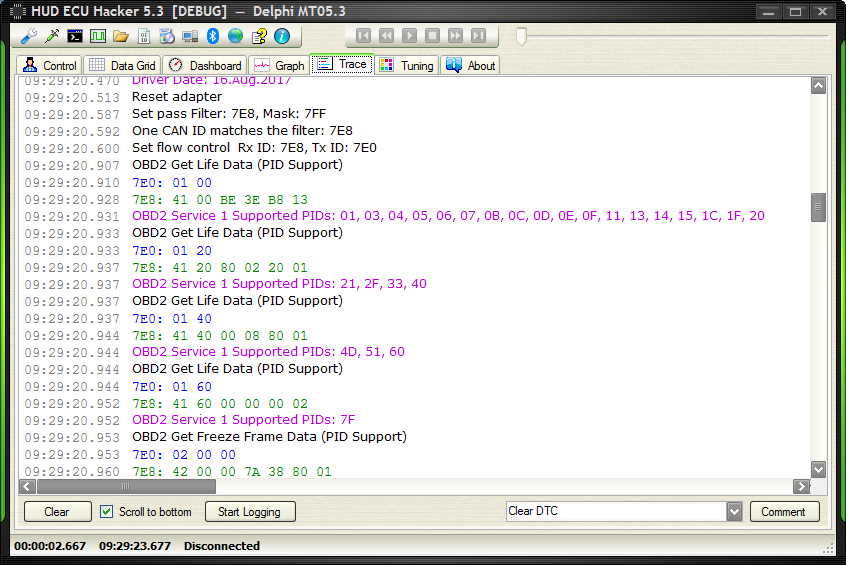
Task: Click the stop playback button
Action: tap(432, 36)
